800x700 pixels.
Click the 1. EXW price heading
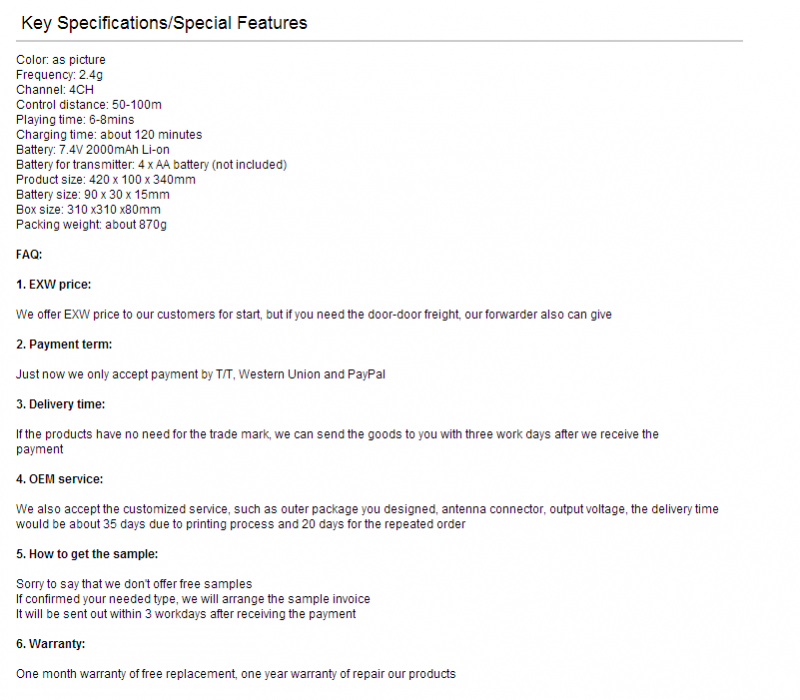point(54,285)
